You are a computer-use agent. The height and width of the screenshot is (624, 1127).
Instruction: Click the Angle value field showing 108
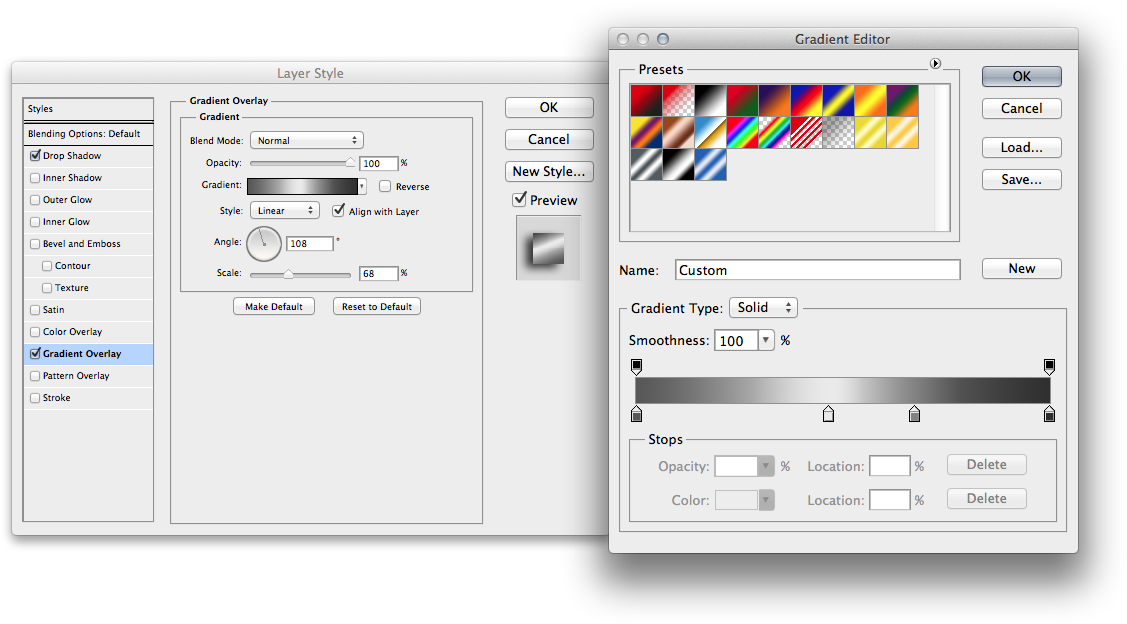310,244
